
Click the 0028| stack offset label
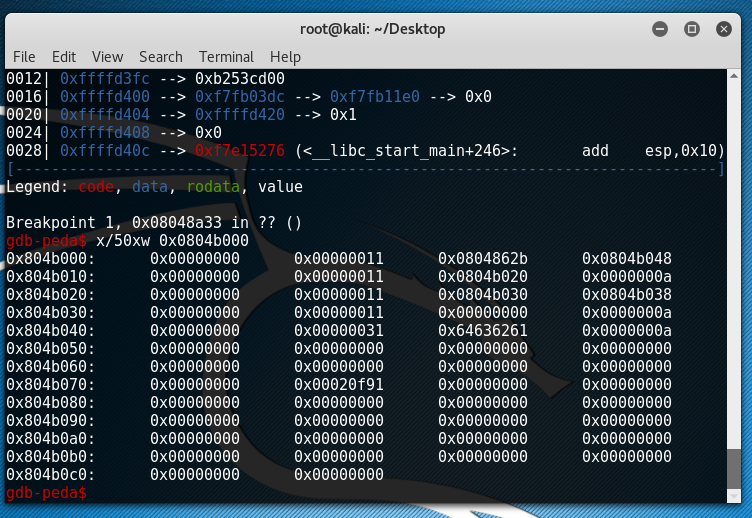coord(27,151)
